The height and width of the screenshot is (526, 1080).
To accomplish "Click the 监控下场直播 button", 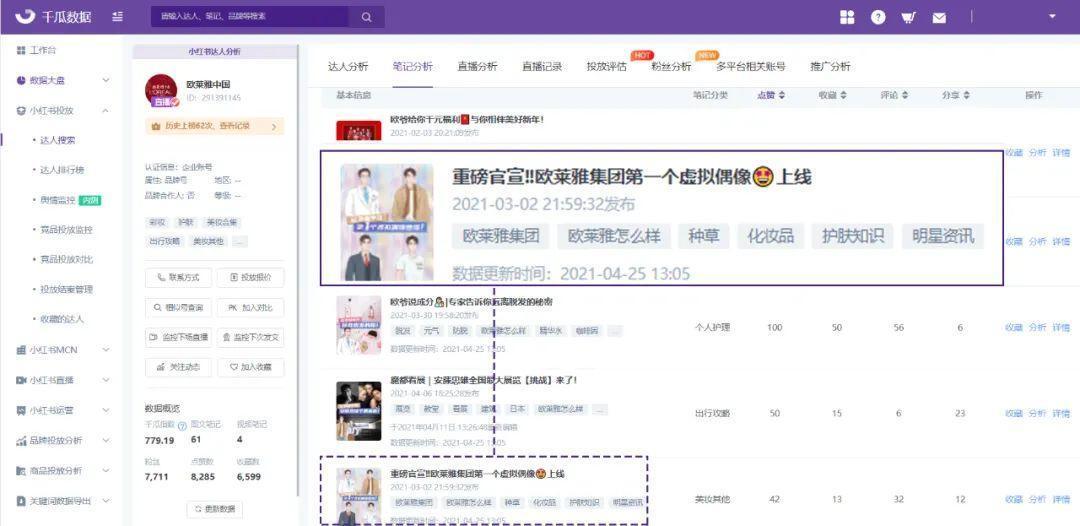I will click(x=178, y=337).
